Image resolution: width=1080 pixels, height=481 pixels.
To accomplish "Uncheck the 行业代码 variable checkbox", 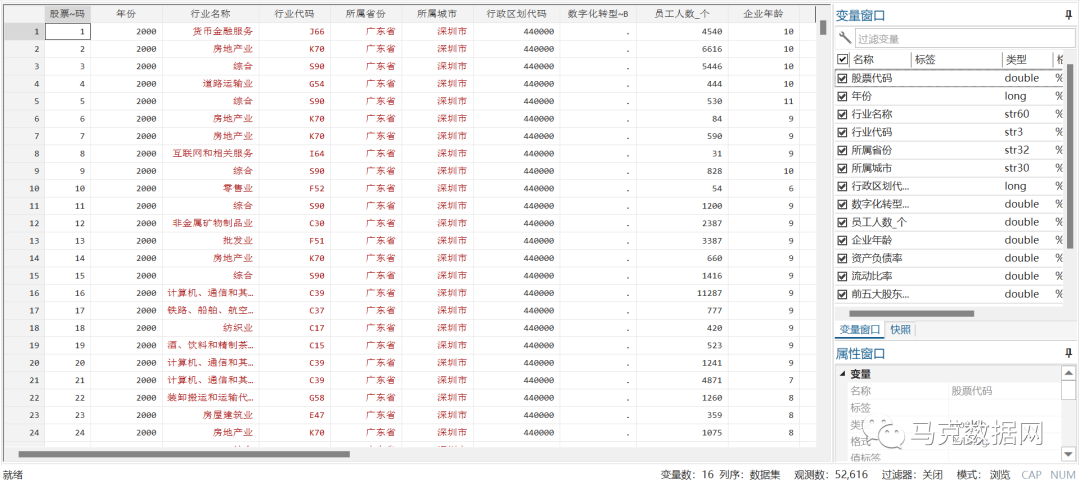I will coord(842,132).
